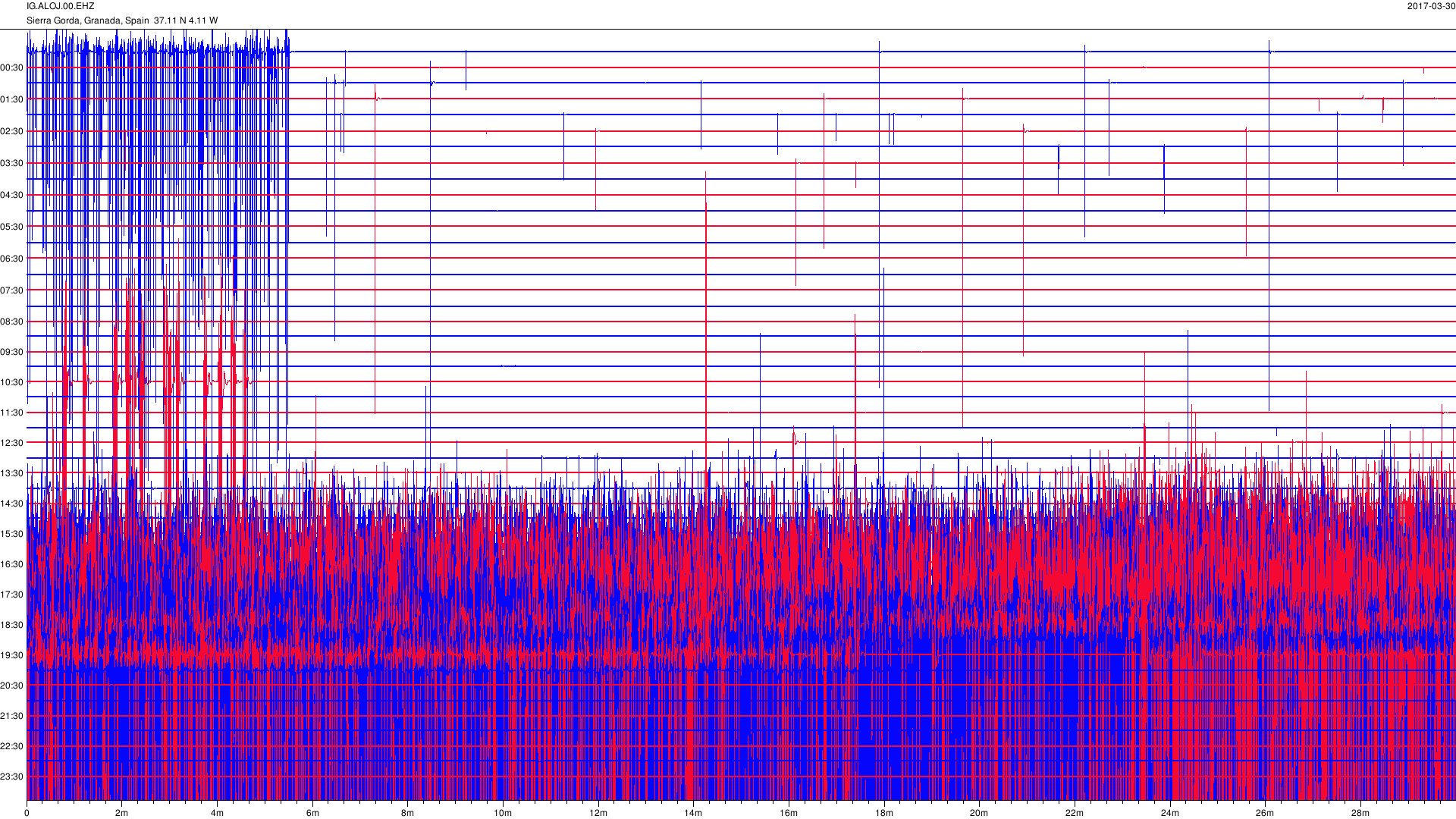Select the 16:30 time axis label

pos(12,564)
